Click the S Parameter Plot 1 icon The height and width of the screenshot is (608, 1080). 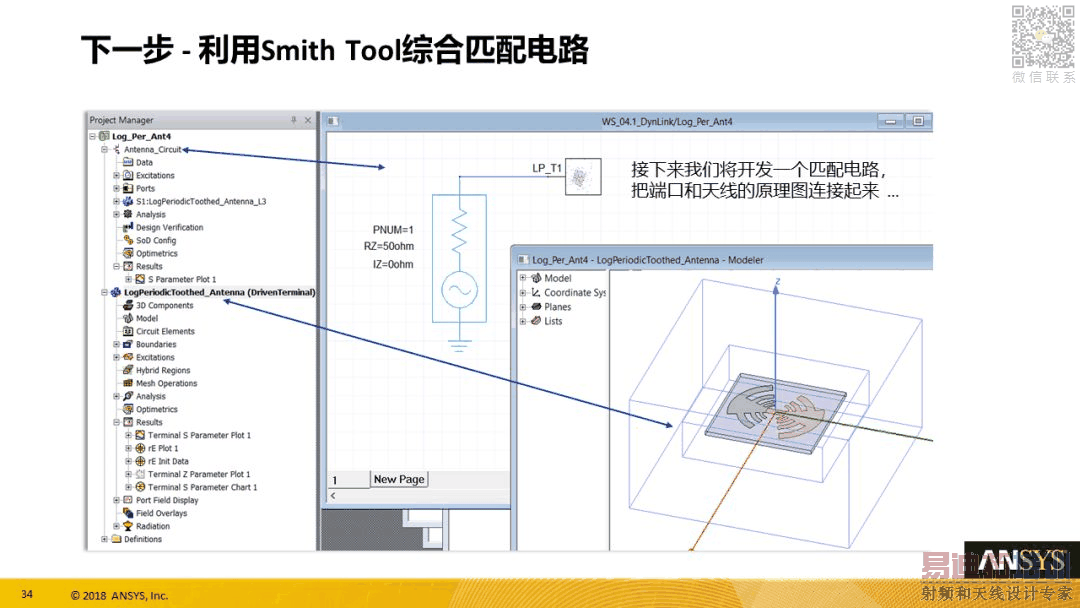140,280
